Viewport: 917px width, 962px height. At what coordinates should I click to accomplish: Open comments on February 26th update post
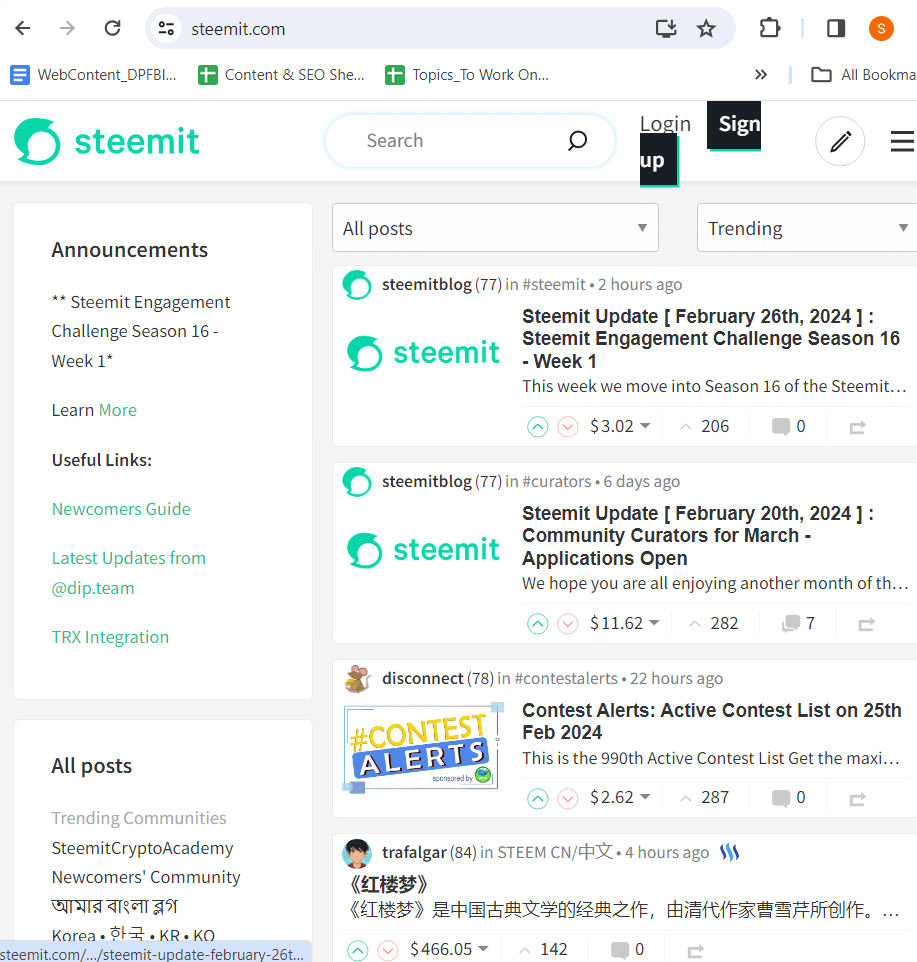[x=788, y=426]
